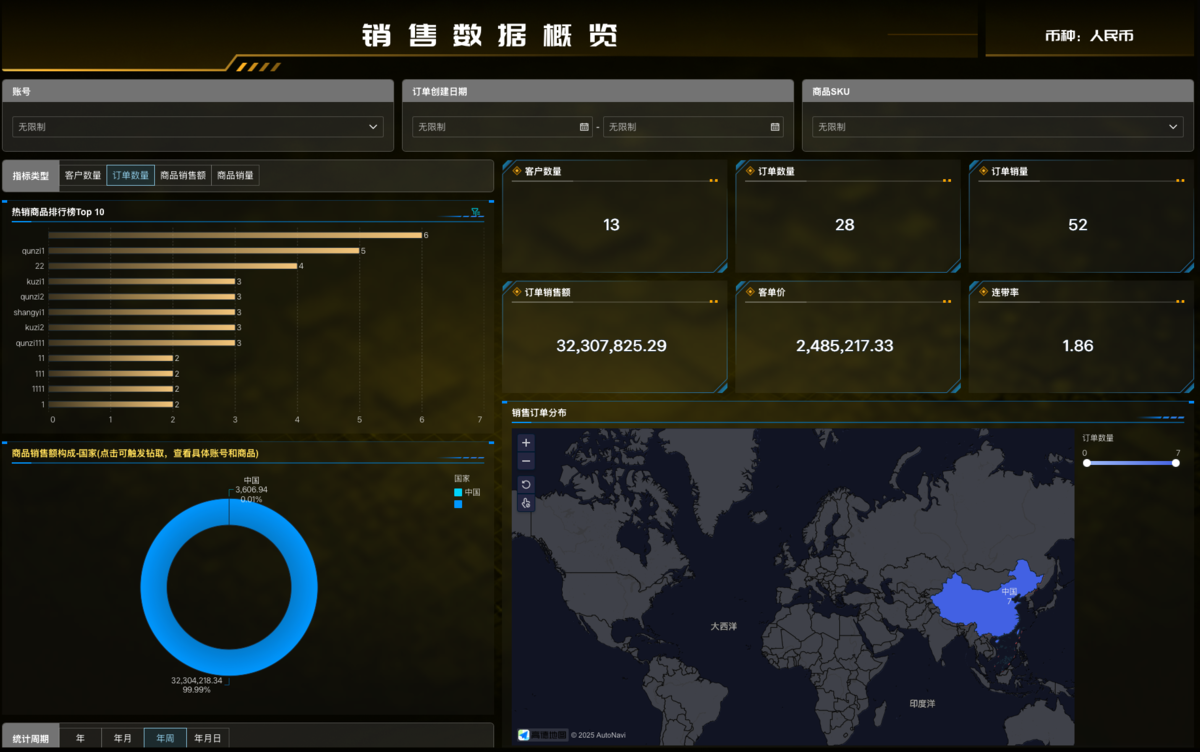Viewport: 1200px width, 752px height.
Task: Expand the 商品SKU dropdown
Action: coord(997,127)
